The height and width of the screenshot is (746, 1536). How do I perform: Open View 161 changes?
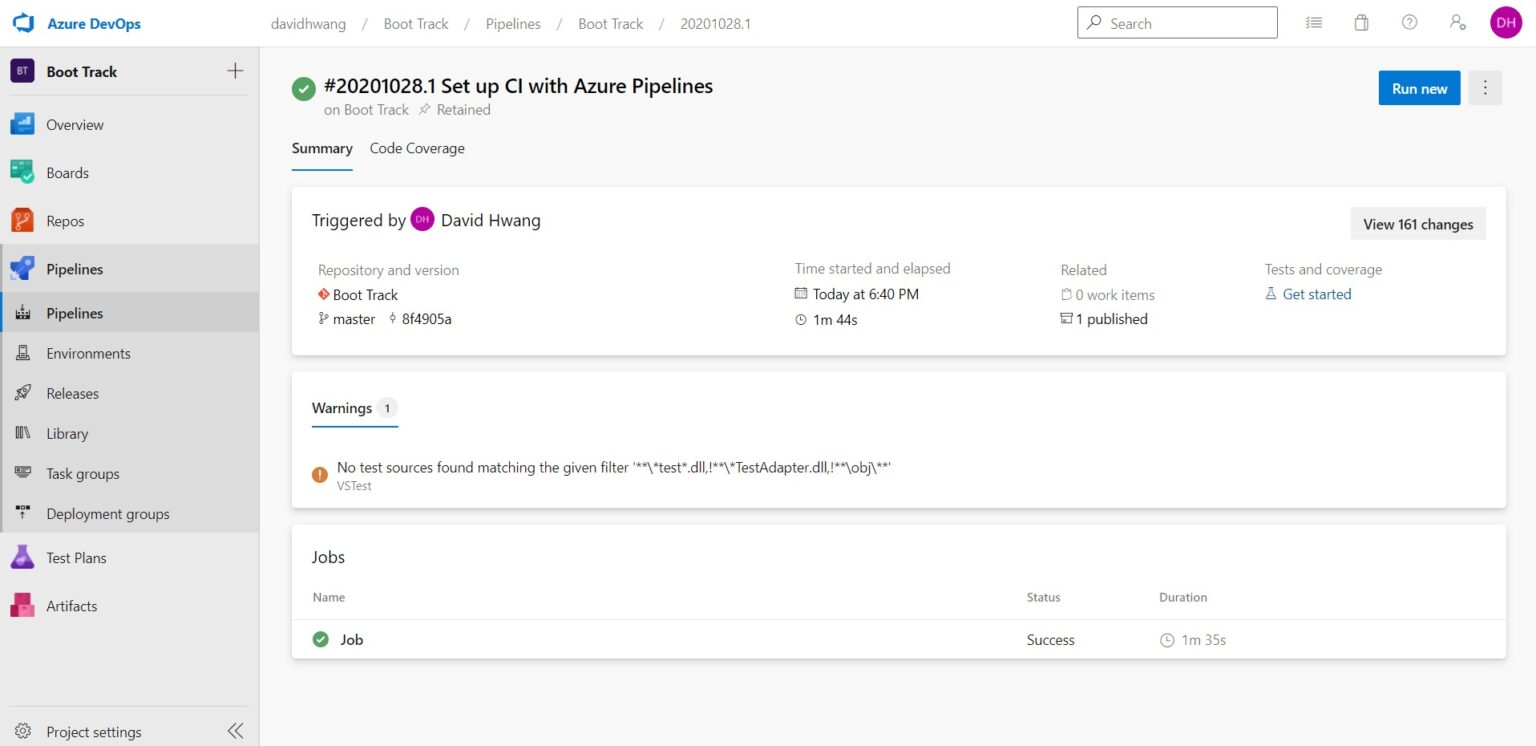(1418, 224)
